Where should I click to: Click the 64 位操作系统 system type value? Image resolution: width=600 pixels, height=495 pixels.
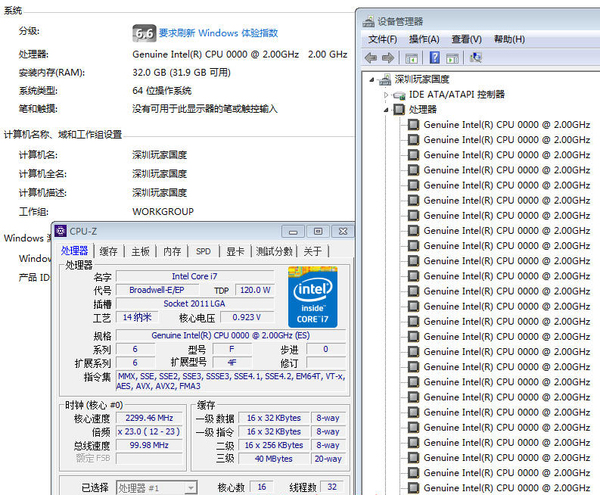(162, 91)
